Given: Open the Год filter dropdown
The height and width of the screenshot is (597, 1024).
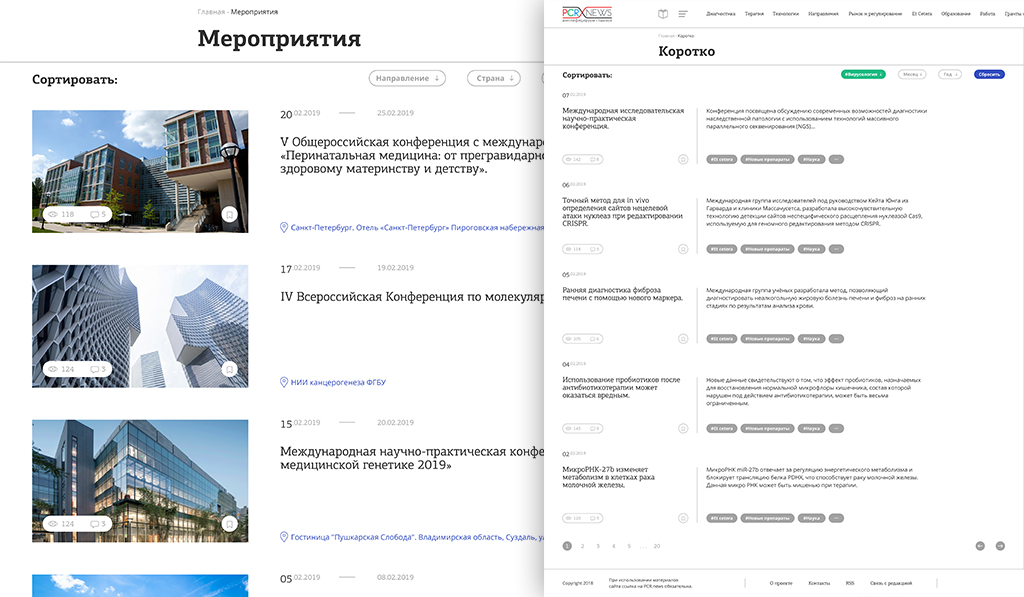Looking at the screenshot, I should [950, 74].
